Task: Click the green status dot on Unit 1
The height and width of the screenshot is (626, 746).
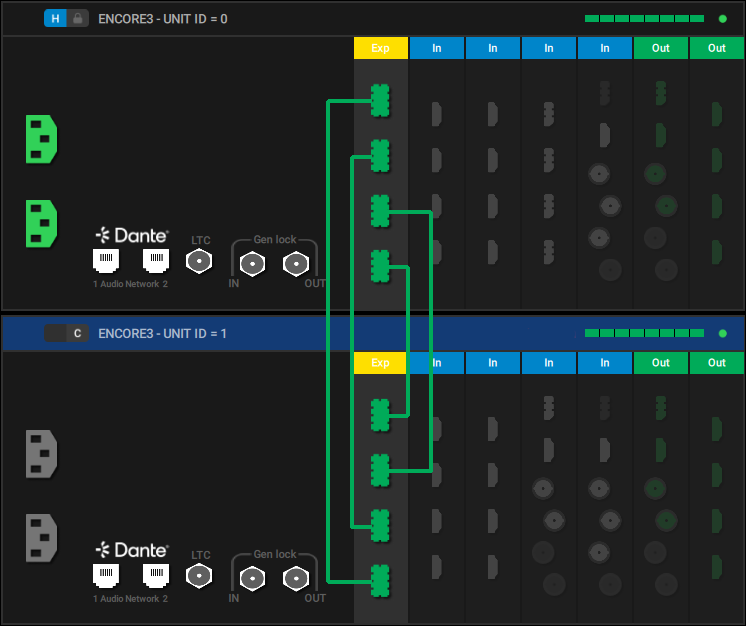Action: (723, 333)
